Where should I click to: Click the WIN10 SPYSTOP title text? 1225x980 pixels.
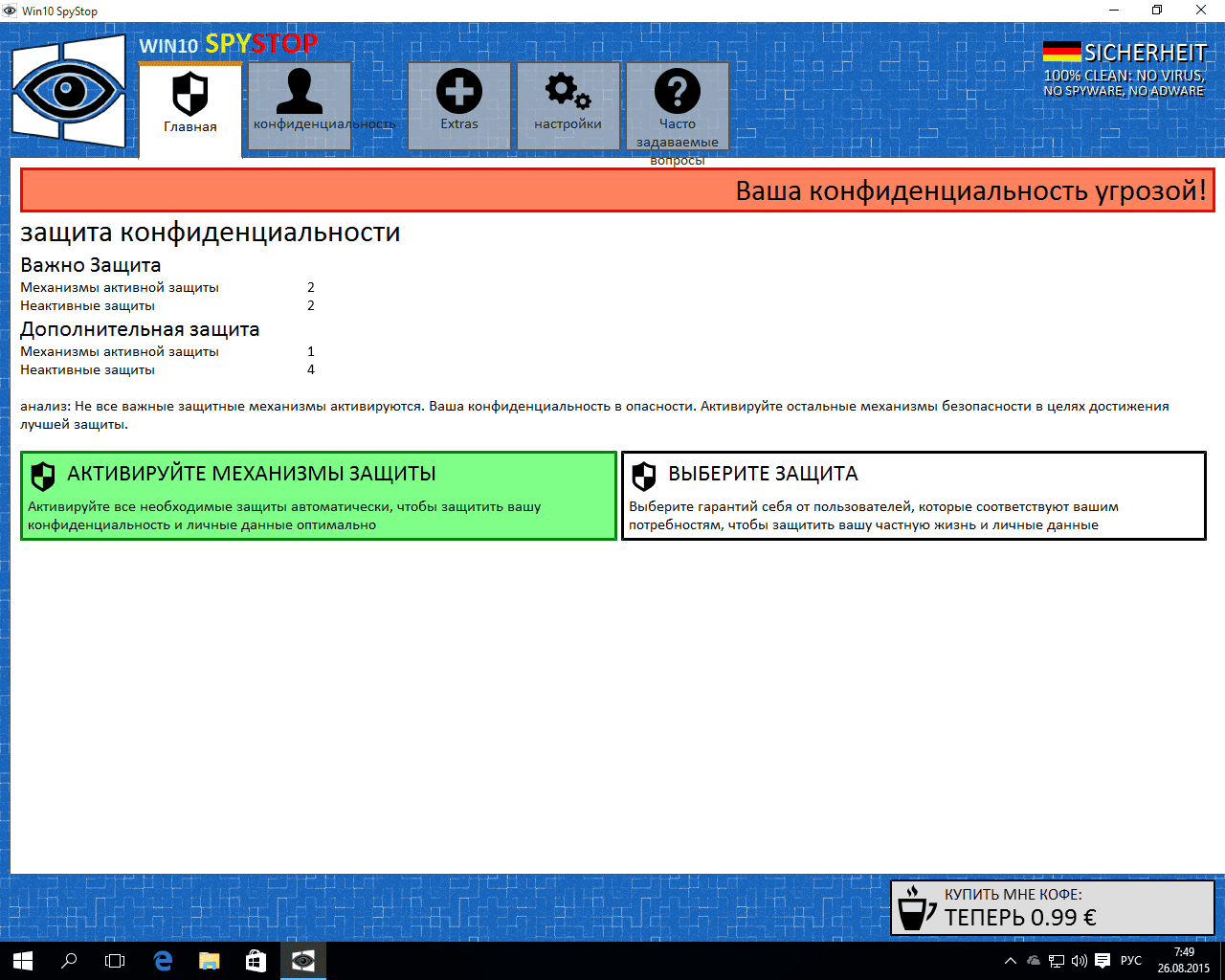pos(229,44)
